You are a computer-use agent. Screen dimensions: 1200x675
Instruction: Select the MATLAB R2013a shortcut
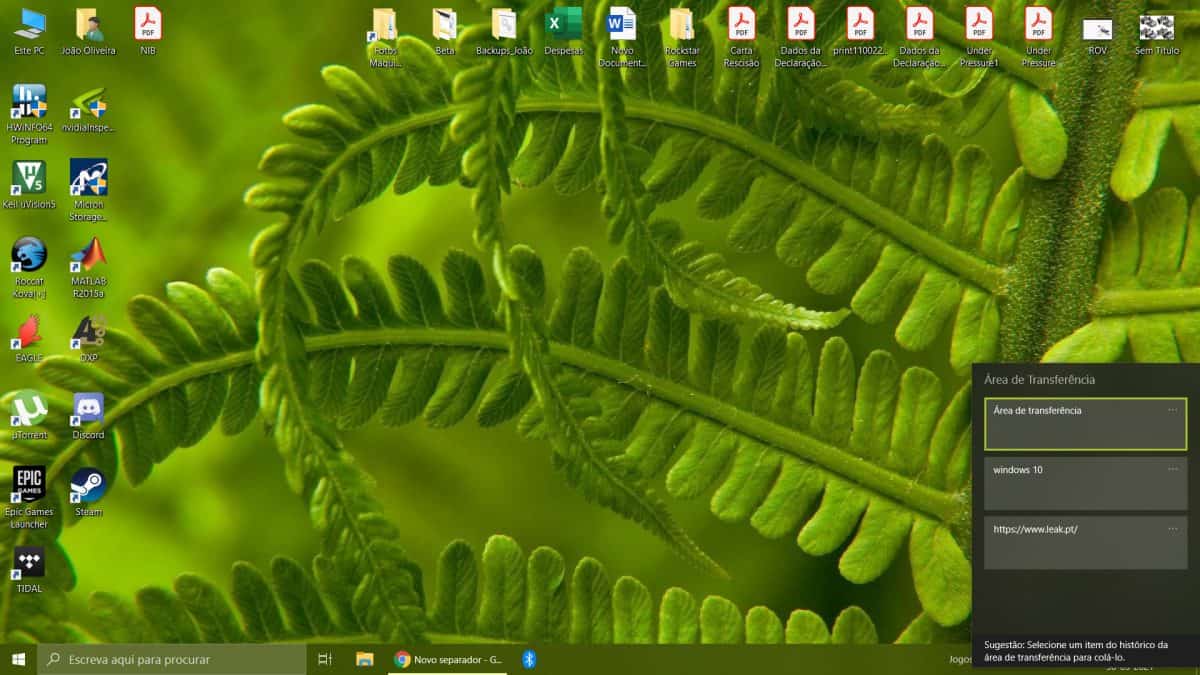tap(88, 256)
